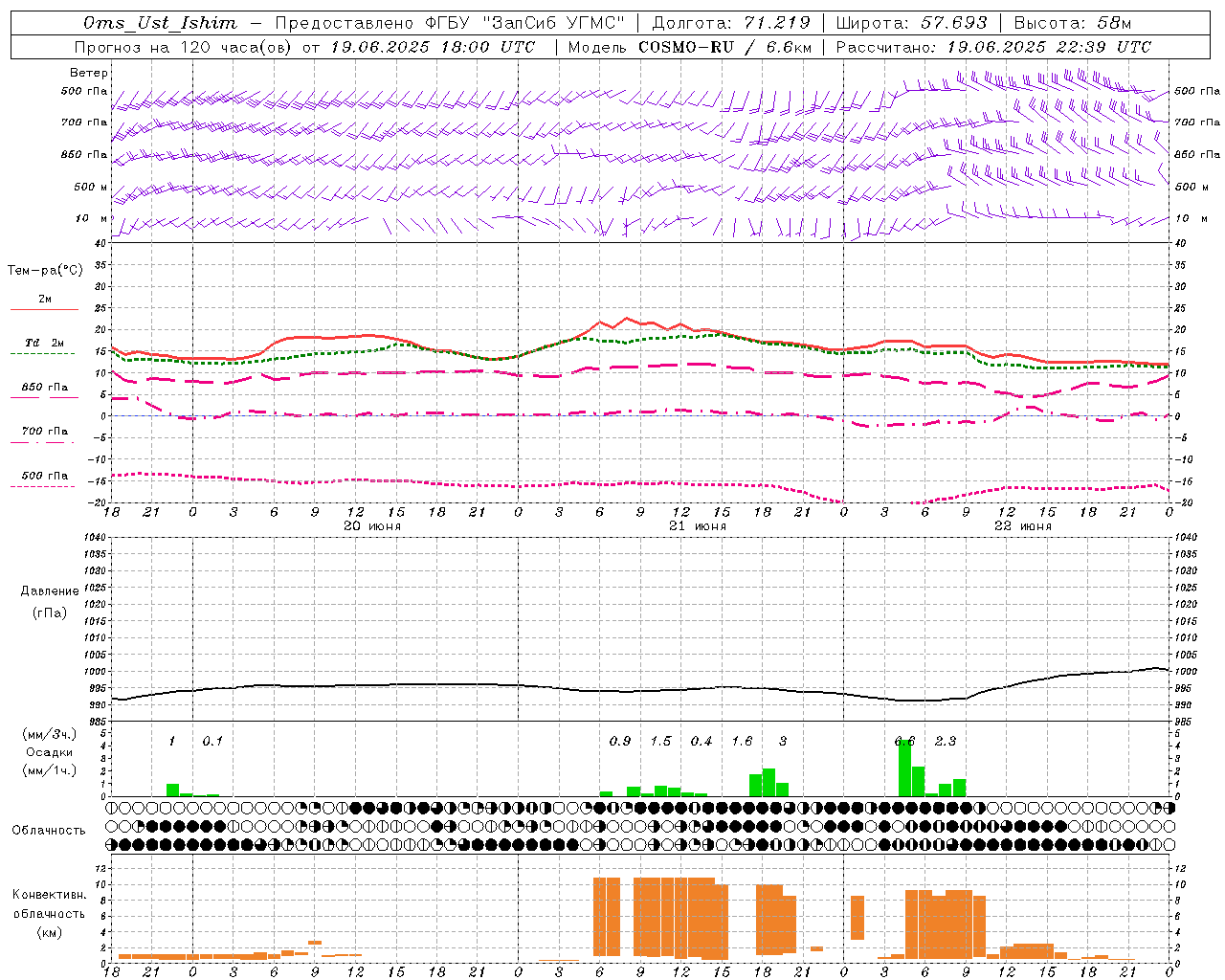Click the 20 июня date label
The width and height of the screenshot is (1225, 980).
tap(372, 526)
